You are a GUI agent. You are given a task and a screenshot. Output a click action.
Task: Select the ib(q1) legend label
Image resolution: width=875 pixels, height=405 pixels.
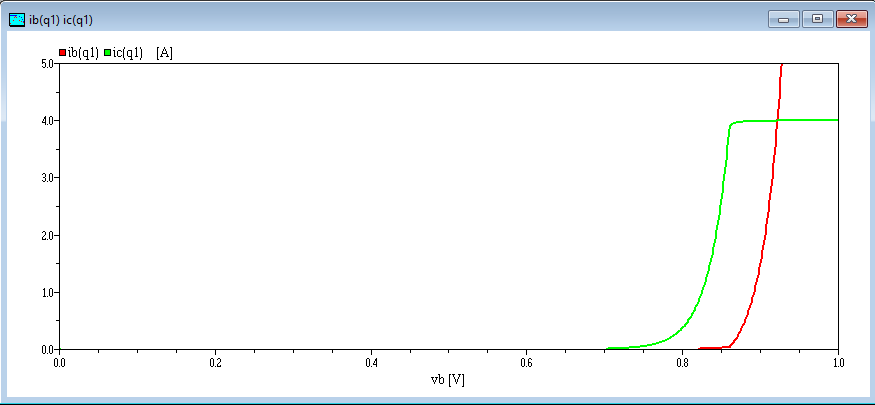point(83,53)
